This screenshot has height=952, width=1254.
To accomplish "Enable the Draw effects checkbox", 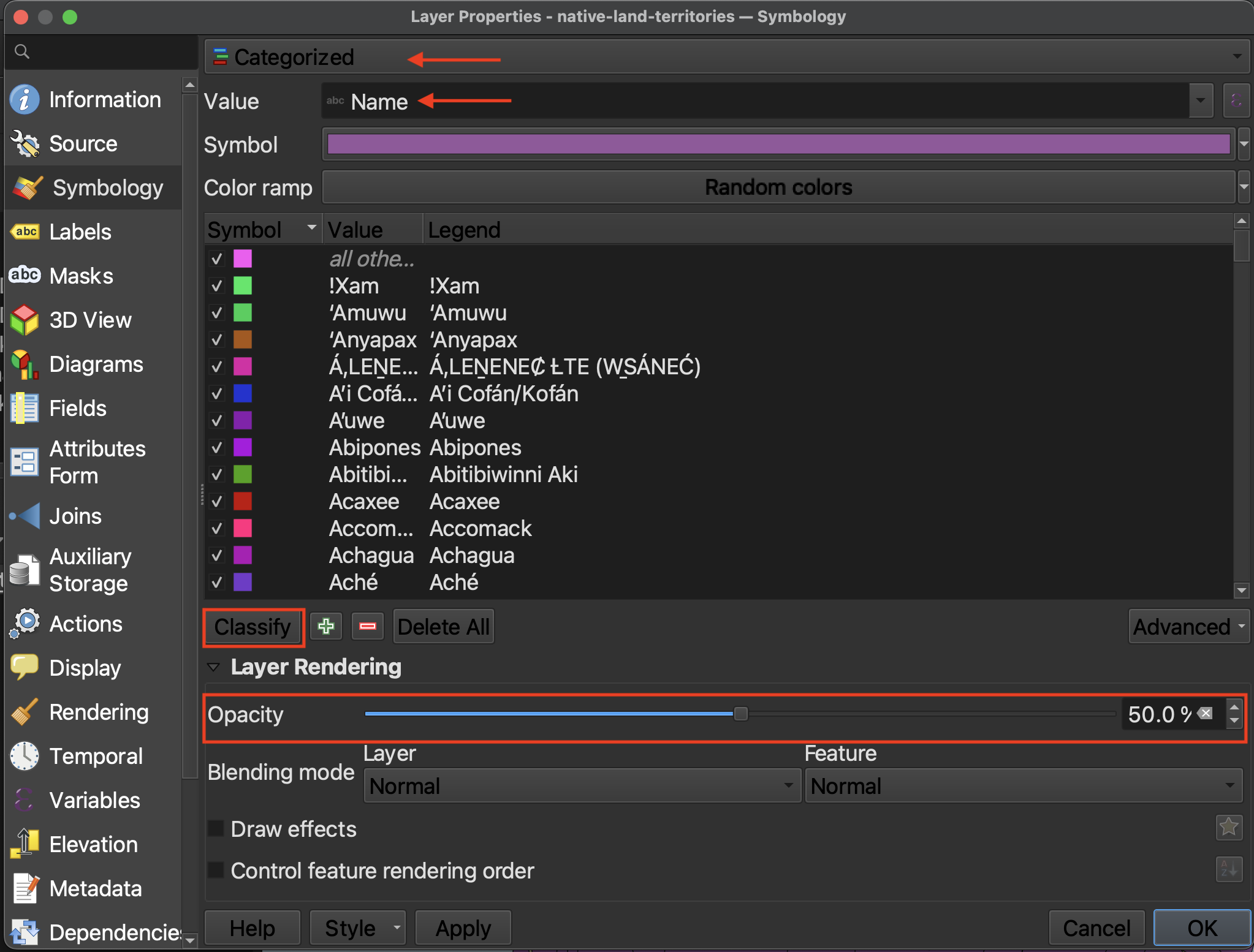I will tap(216, 829).
